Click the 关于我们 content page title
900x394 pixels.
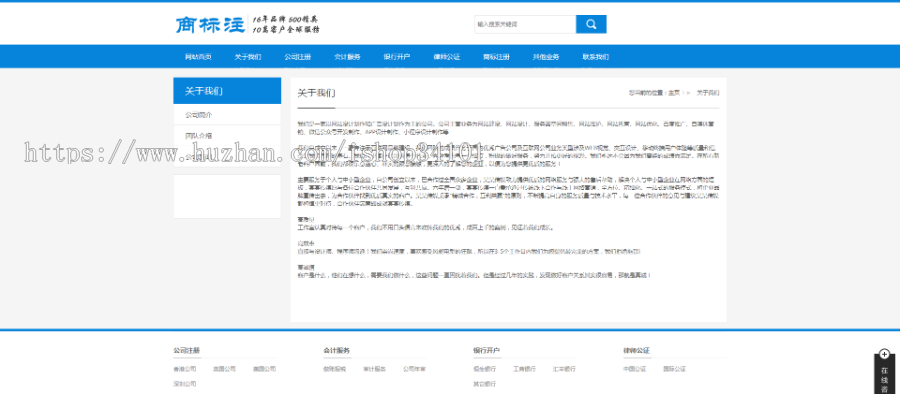pos(316,93)
